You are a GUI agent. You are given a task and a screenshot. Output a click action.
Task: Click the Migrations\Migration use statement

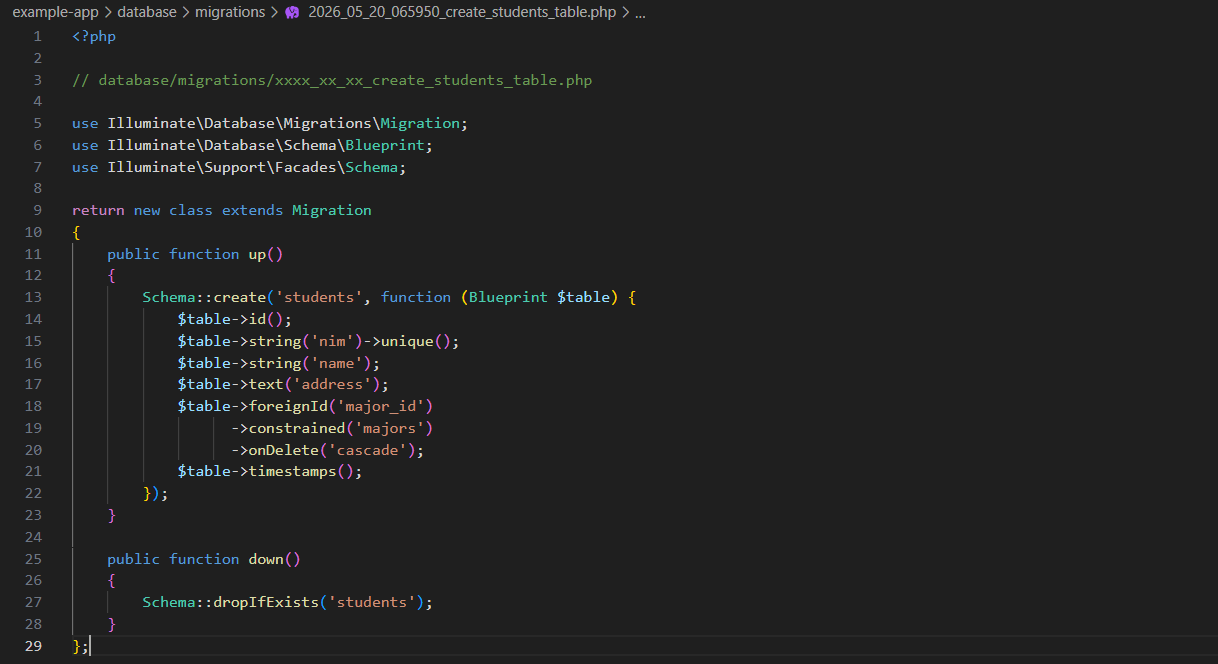[x=270, y=123]
